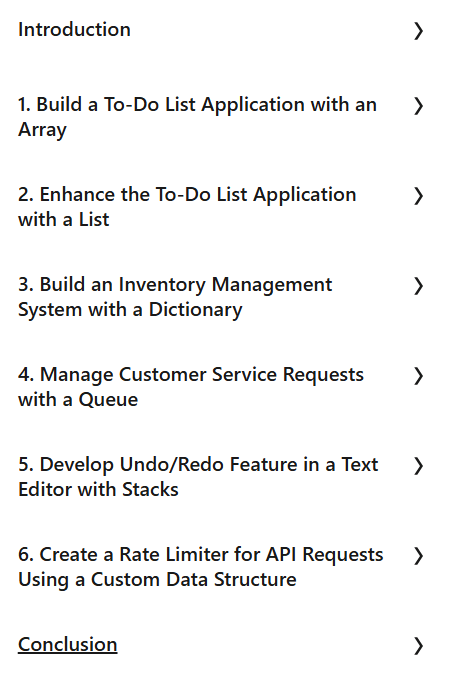Expand chevron beside To-Do List Array unit

[x=418, y=106]
